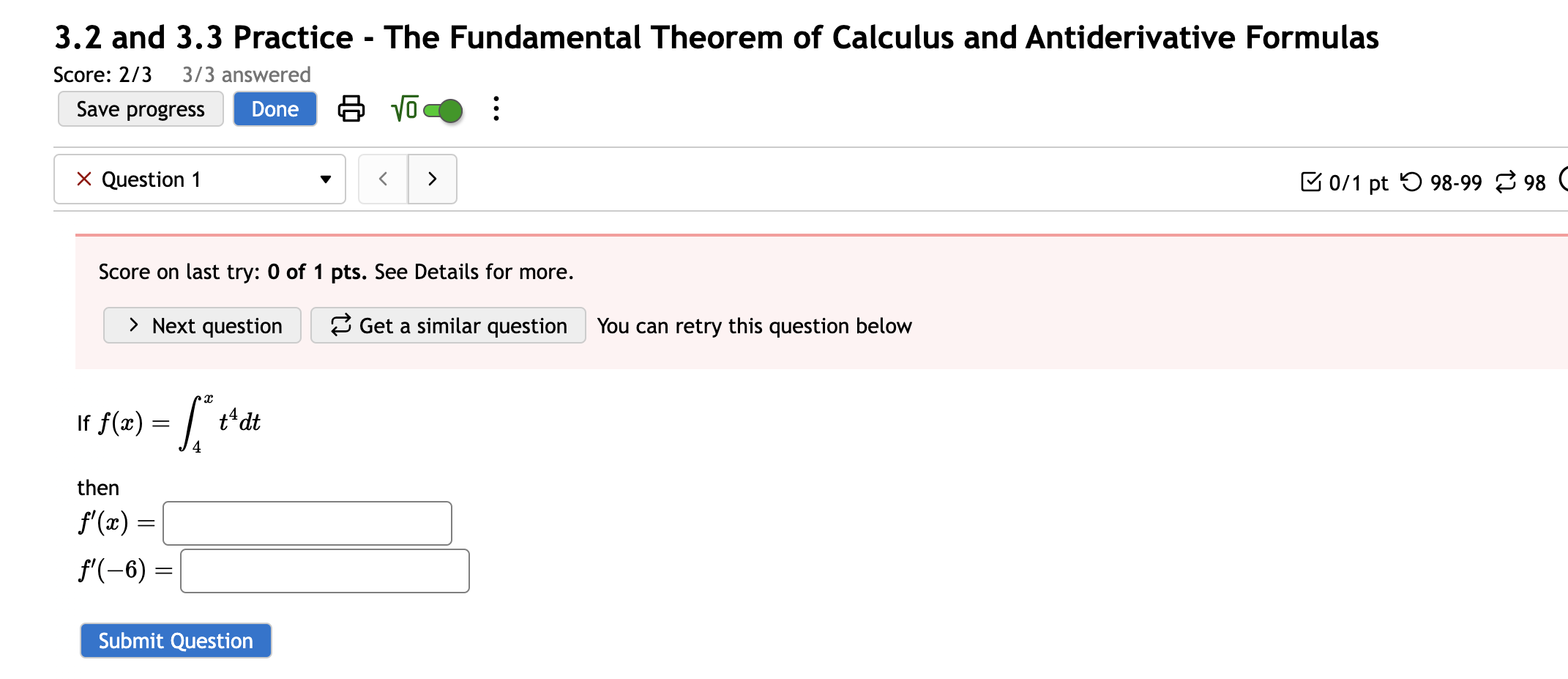Click the partially visible circular icon at far right

point(1562,179)
